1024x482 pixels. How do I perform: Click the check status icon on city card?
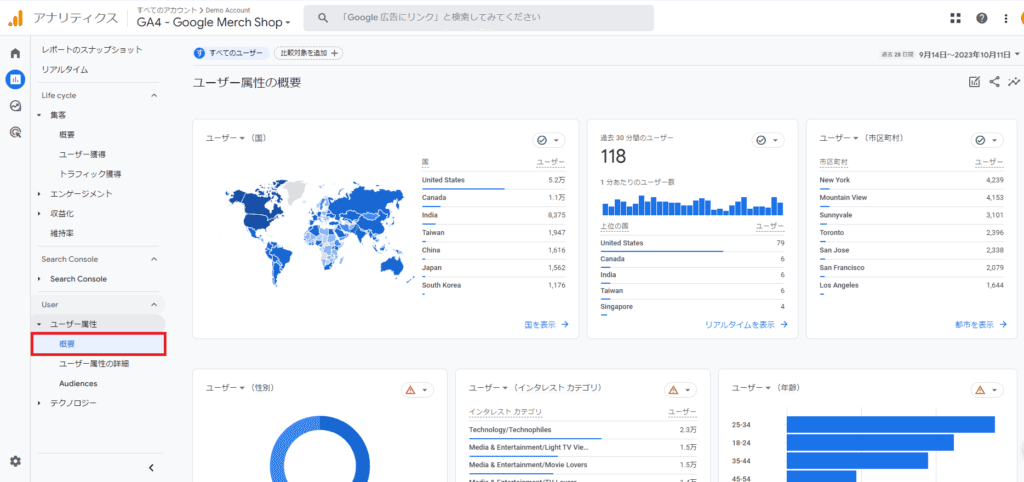pyautogui.click(x=980, y=140)
